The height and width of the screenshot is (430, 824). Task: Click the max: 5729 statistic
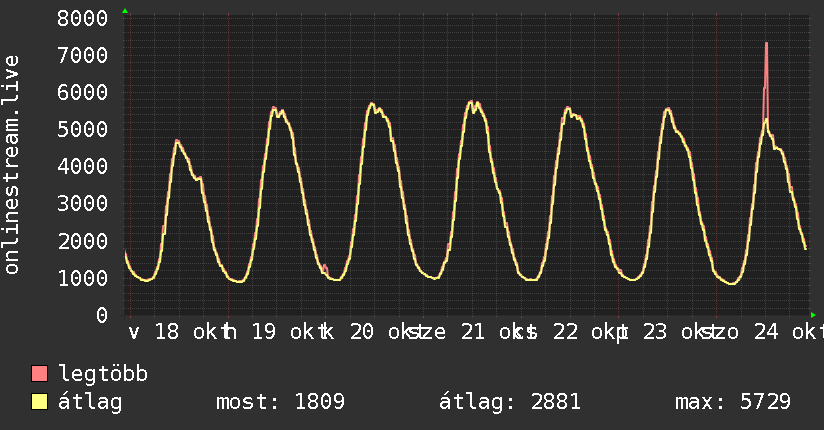tap(733, 402)
